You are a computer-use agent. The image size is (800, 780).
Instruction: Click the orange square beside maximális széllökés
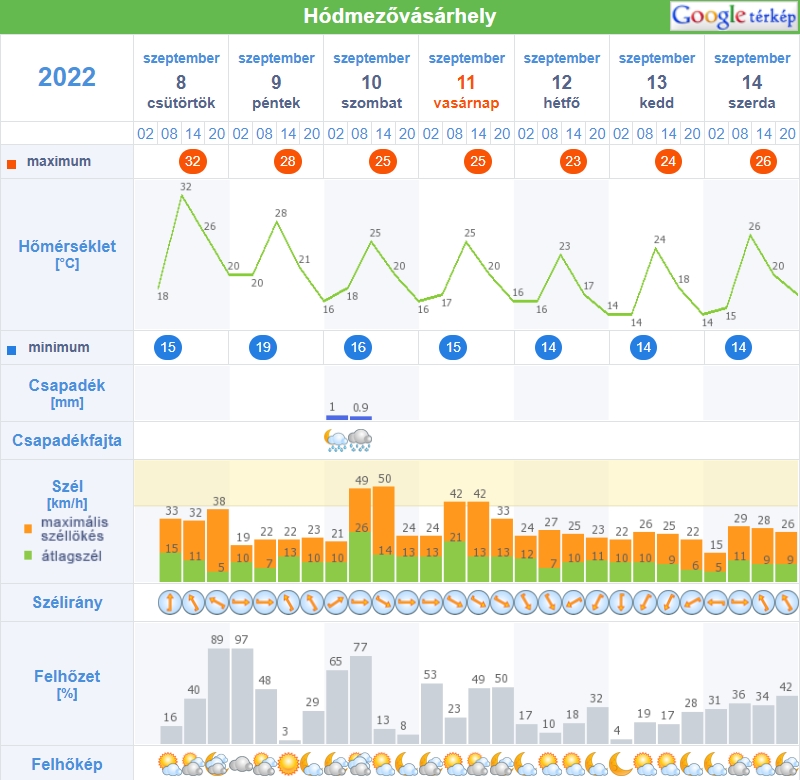(x=28, y=529)
